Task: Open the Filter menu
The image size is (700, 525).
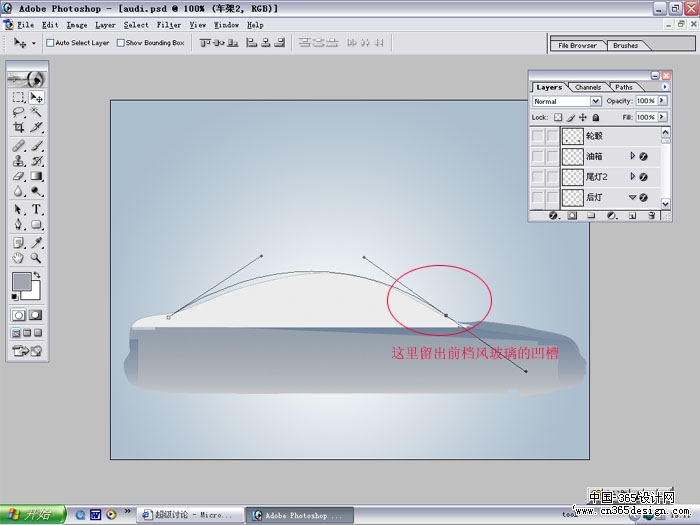Action: [x=169, y=25]
